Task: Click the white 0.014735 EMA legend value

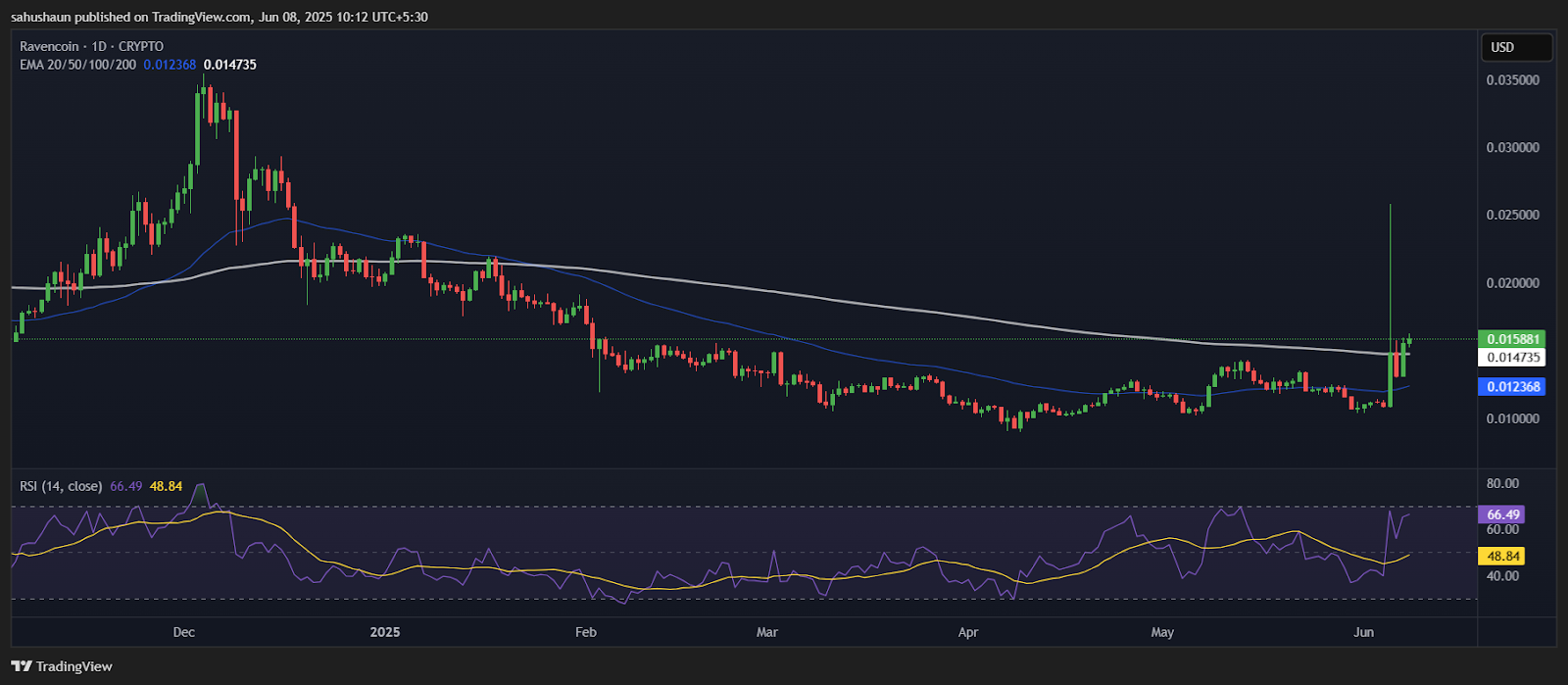Action: tap(230, 65)
